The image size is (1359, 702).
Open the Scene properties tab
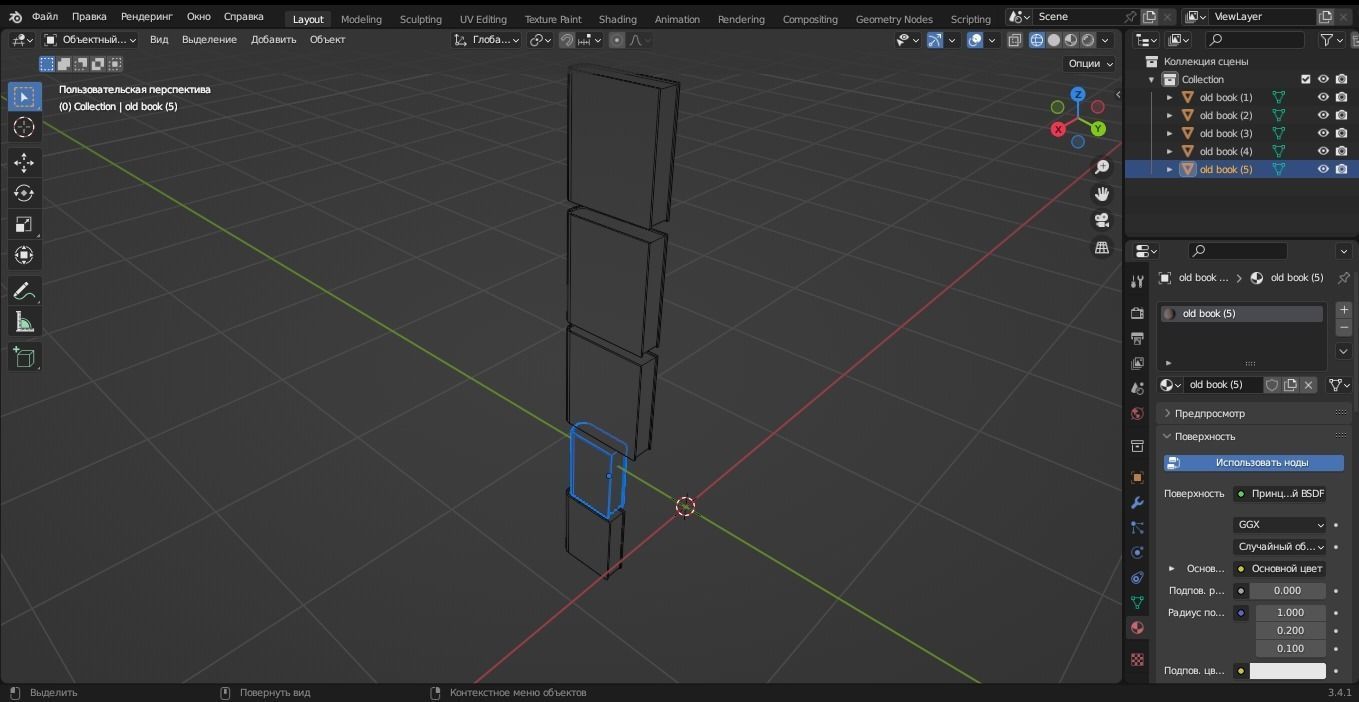[x=1137, y=388]
